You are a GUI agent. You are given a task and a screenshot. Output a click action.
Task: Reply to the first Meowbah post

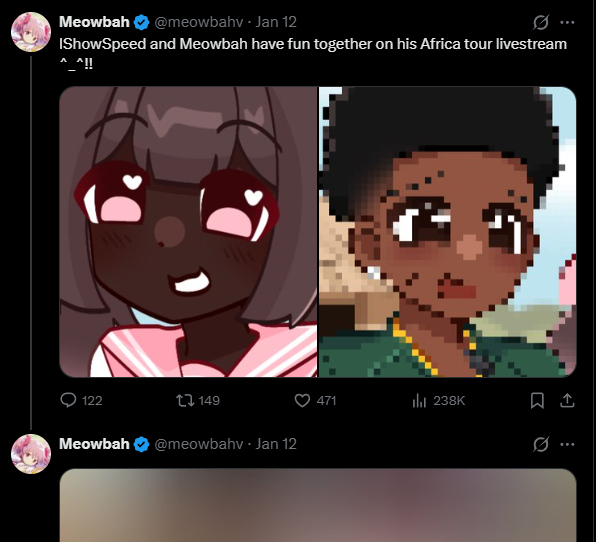tap(81, 400)
